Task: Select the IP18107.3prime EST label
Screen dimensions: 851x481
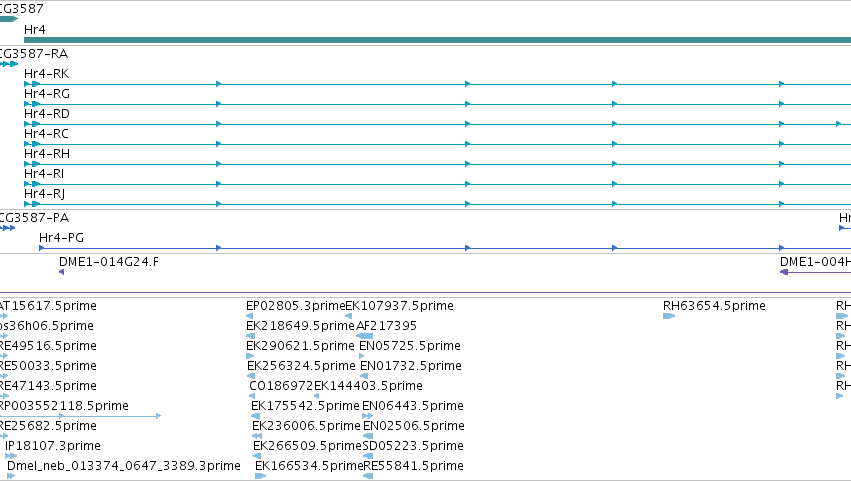Action: 53,446
